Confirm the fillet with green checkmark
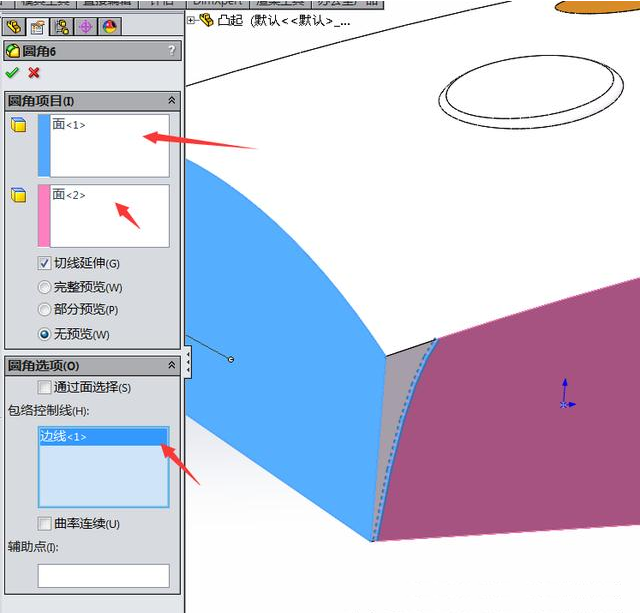The width and height of the screenshot is (640, 613). [x=12, y=73]
